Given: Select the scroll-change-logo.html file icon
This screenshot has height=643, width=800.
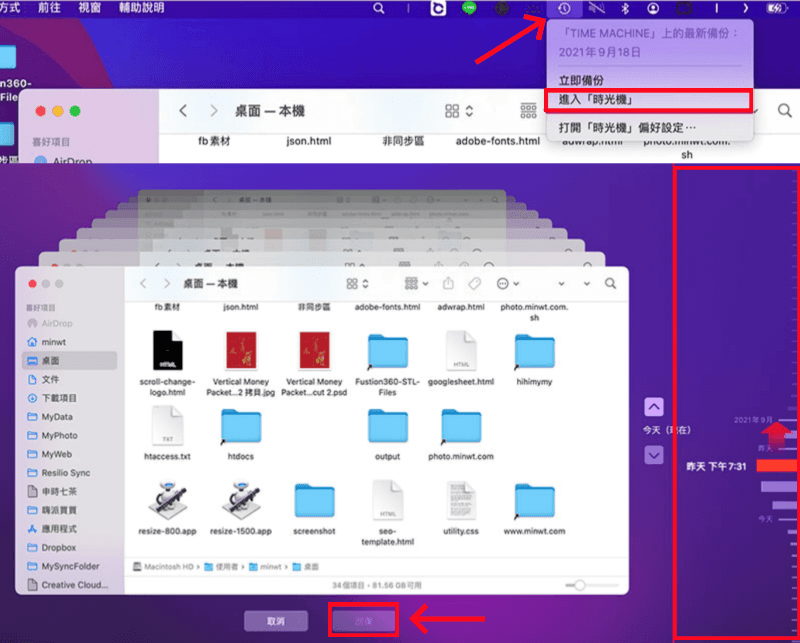Looking at the screenshot, I should click(167, 351).
